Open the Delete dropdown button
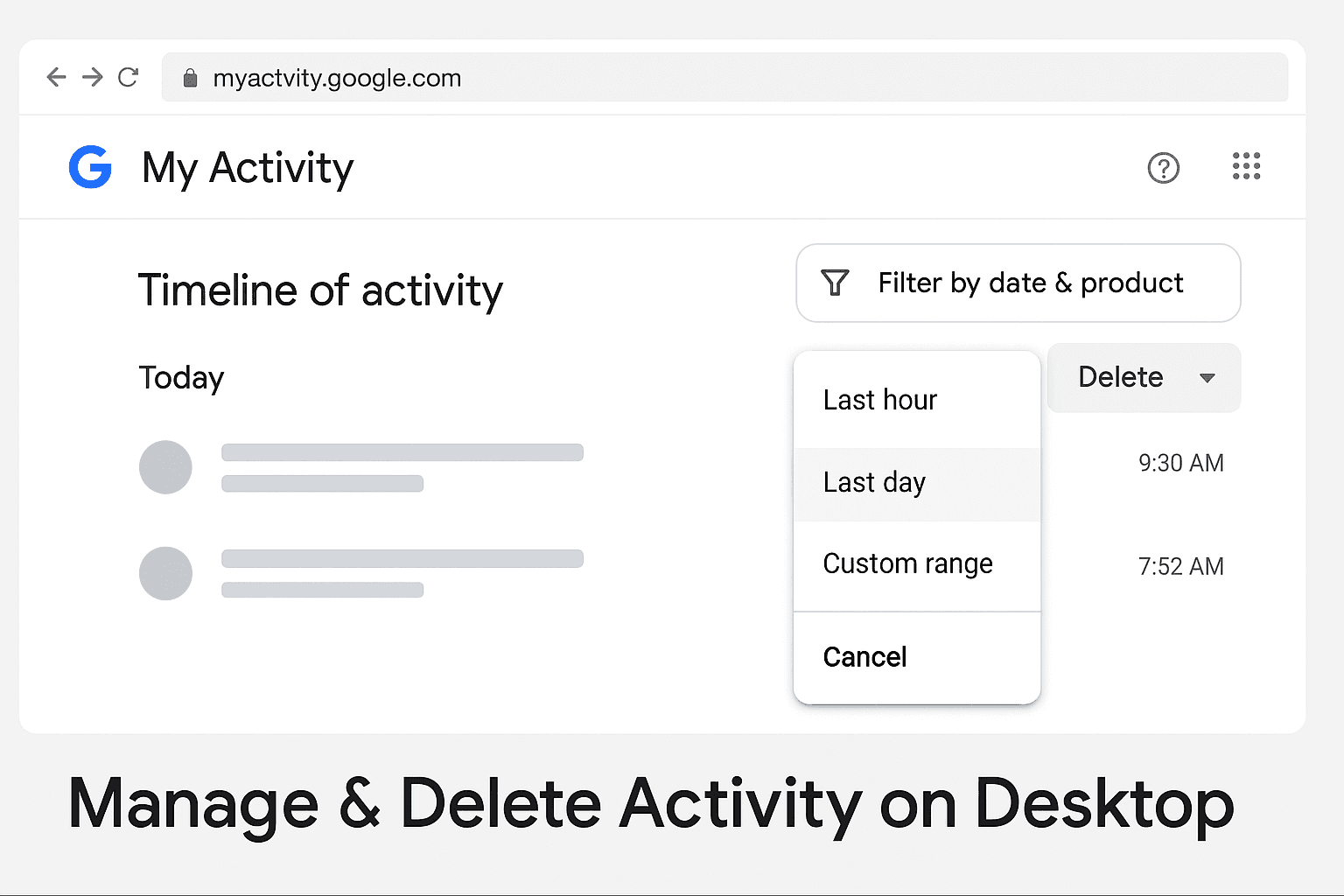The image size is (1344, 896). point(1121,378)
